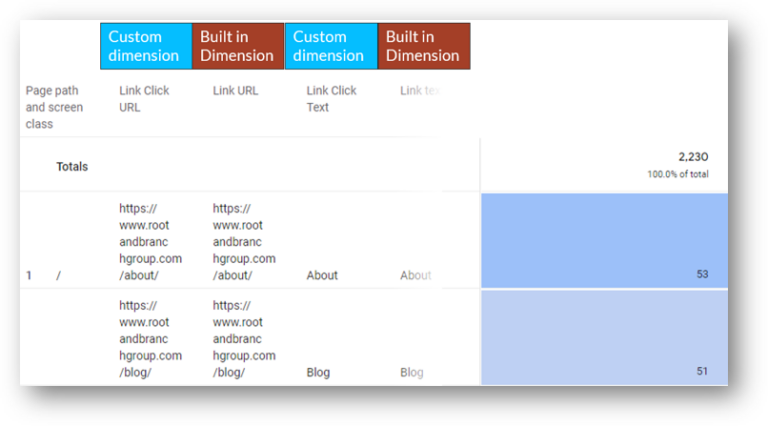Click the Link URL column header
The image size is (768, 426).
coord(235,91)
